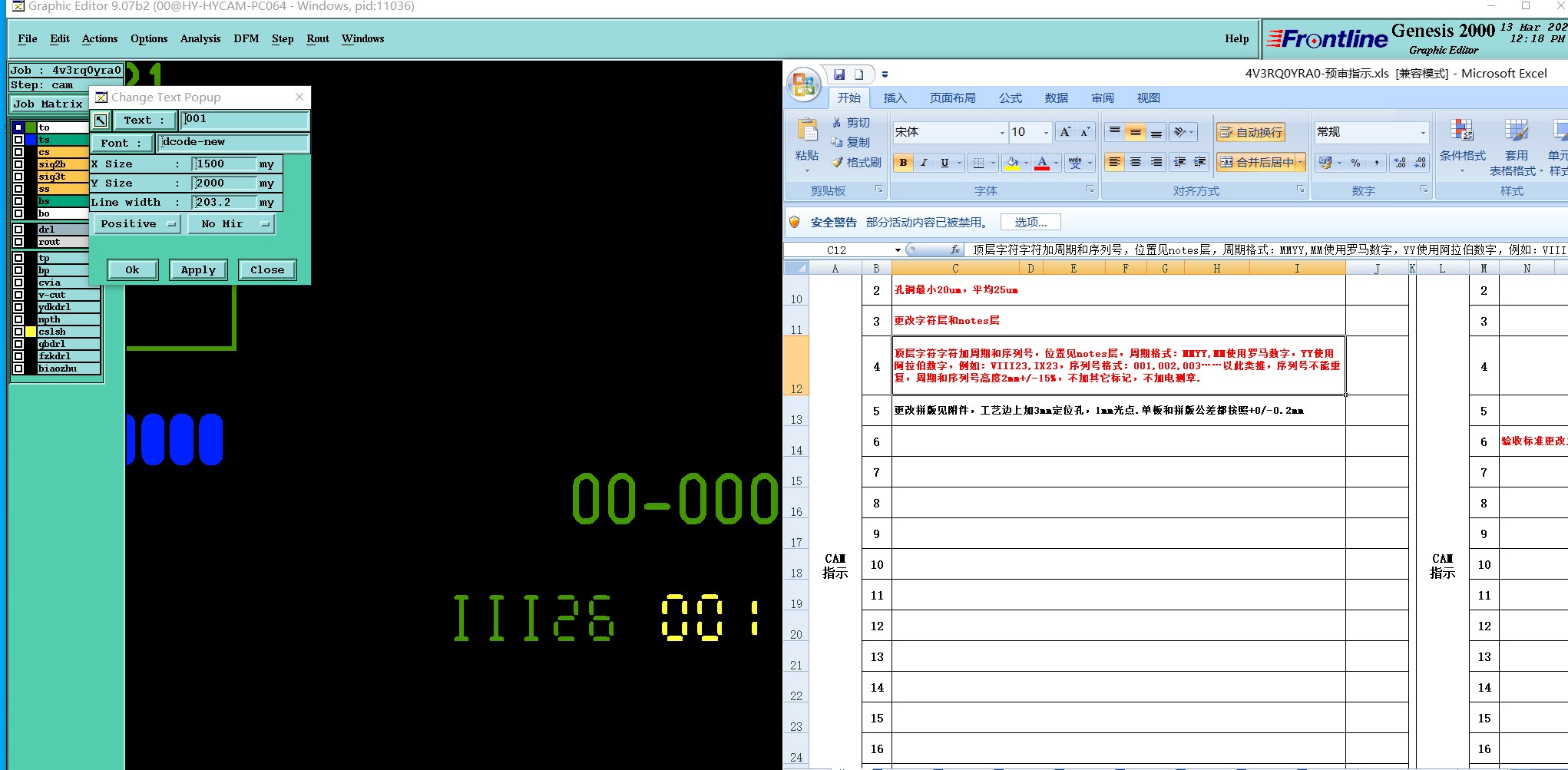
Task: Click the Decrease Indent icon
Action: [x=1180, y=162]
